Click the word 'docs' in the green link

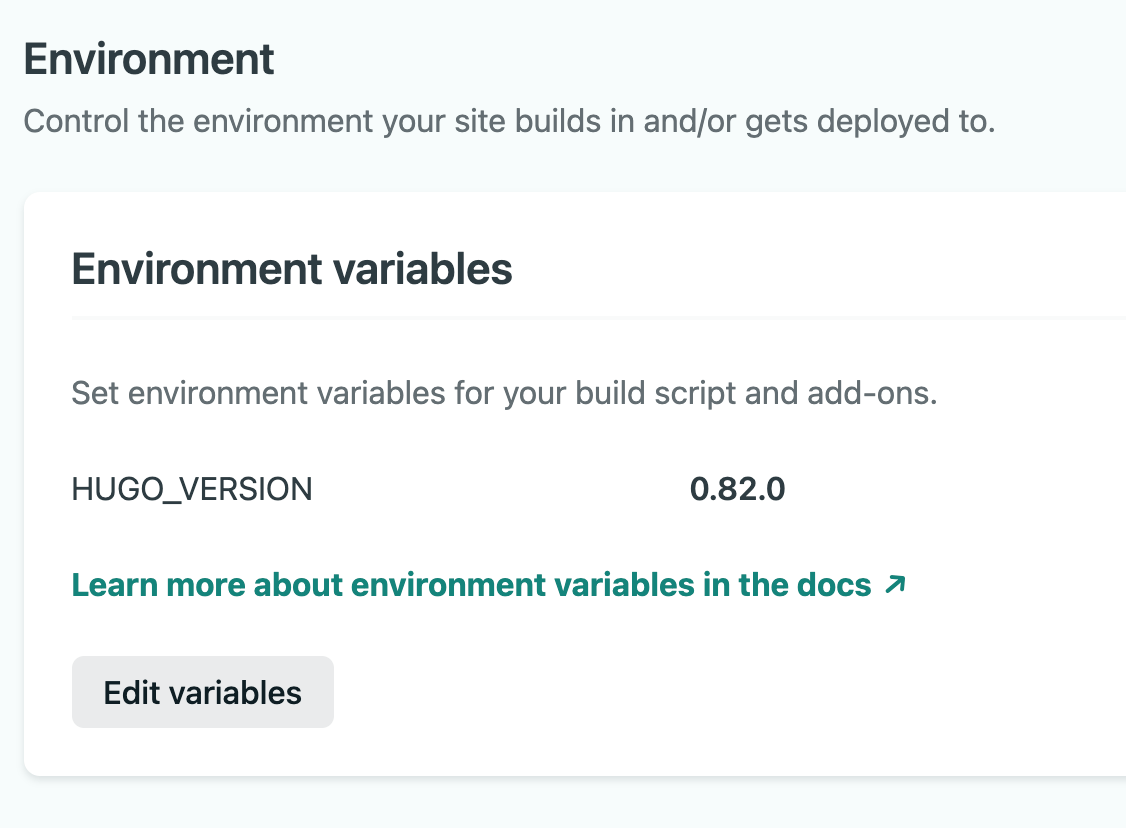click(x=836, y=585)
